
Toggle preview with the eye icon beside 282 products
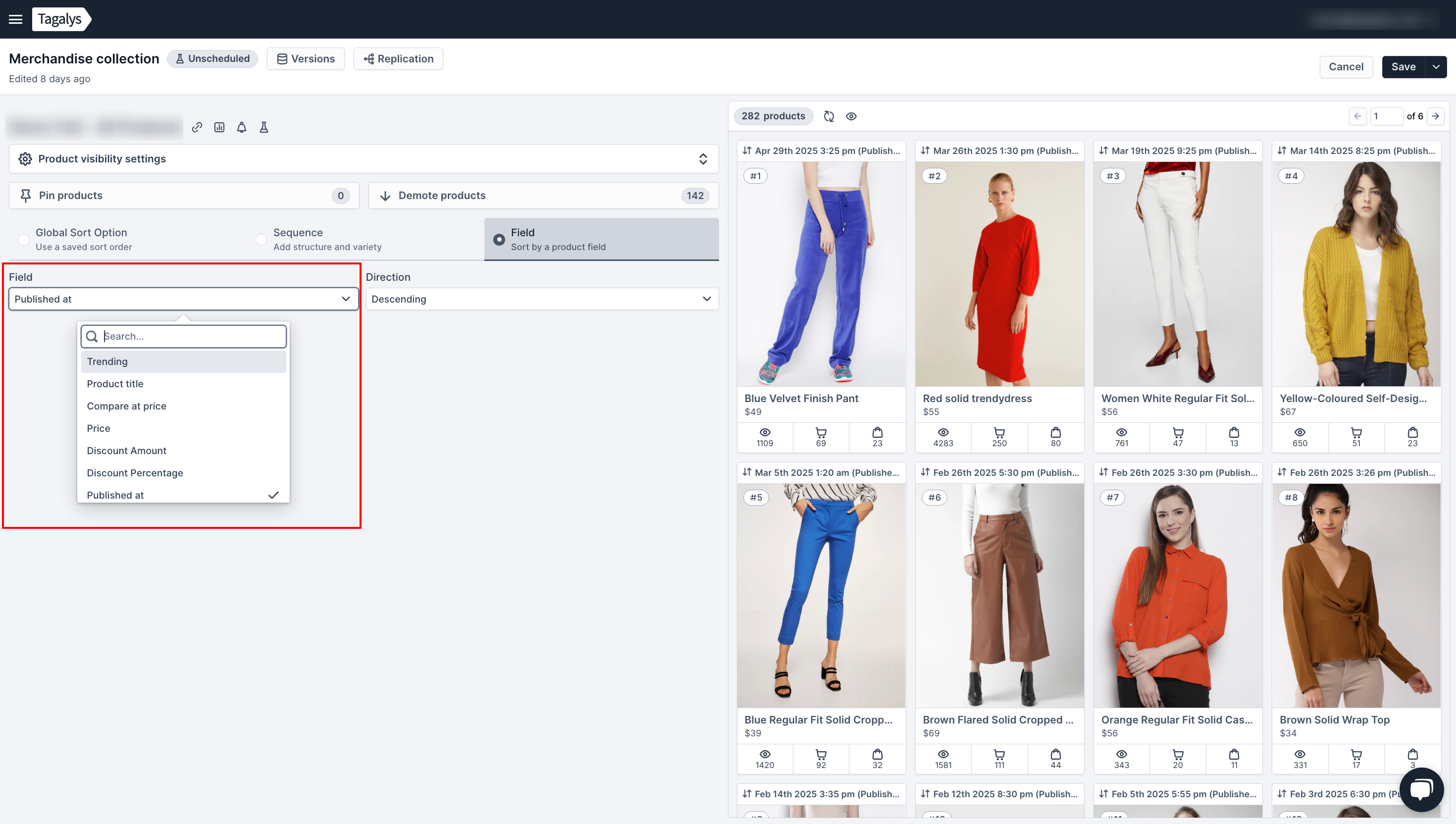851,116
